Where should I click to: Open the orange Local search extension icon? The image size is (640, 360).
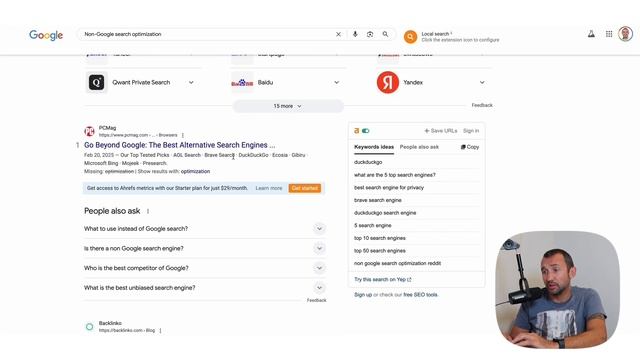(410, 37)
